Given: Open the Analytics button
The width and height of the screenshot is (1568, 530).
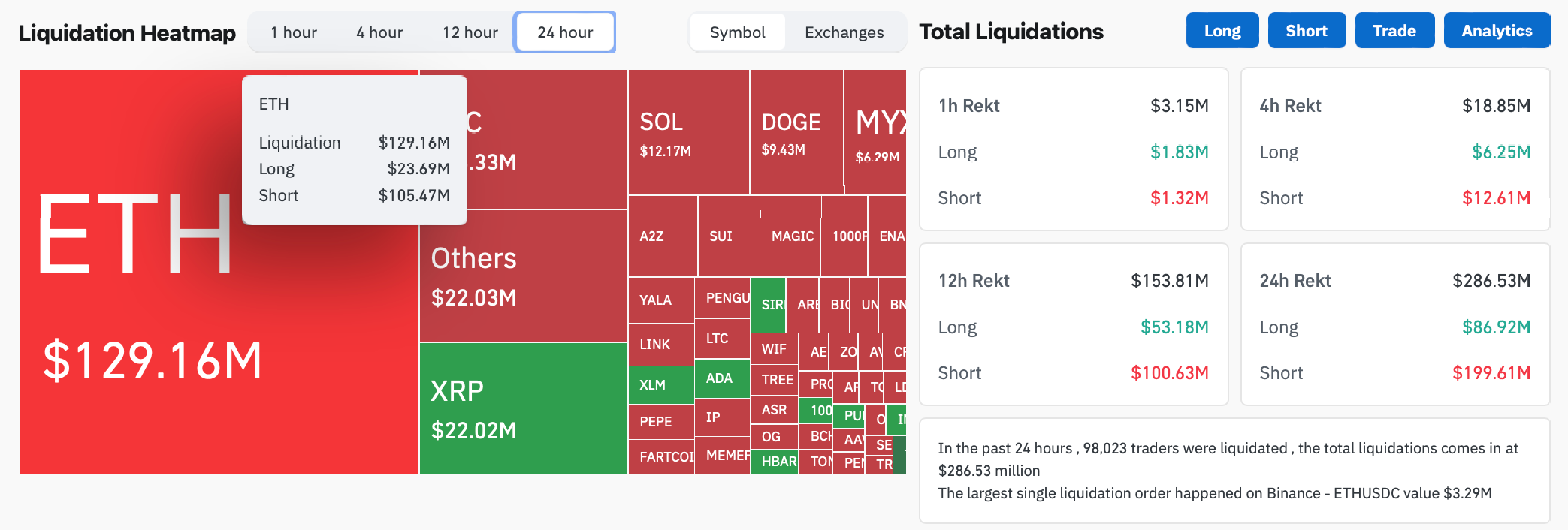Looking at the screenshot, I should click(x=1496, y=31).
